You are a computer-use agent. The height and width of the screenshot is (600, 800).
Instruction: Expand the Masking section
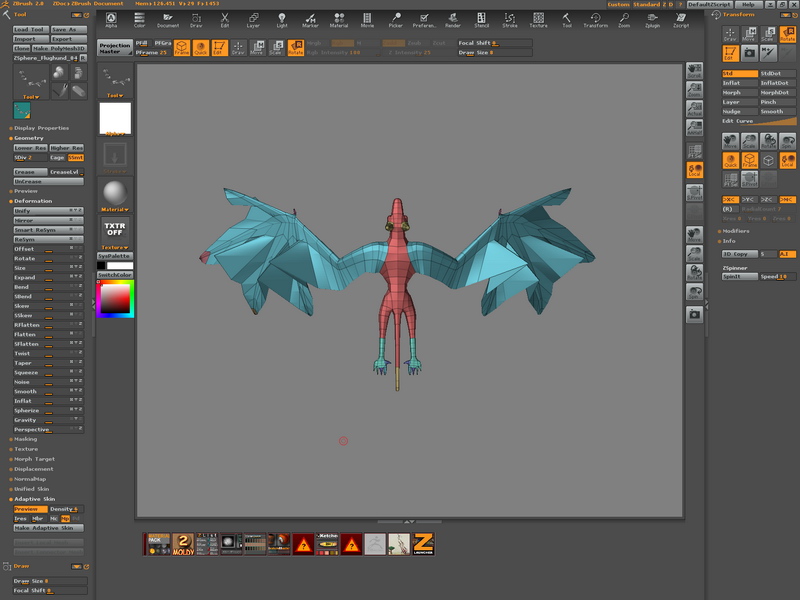[x=25, y=439]
